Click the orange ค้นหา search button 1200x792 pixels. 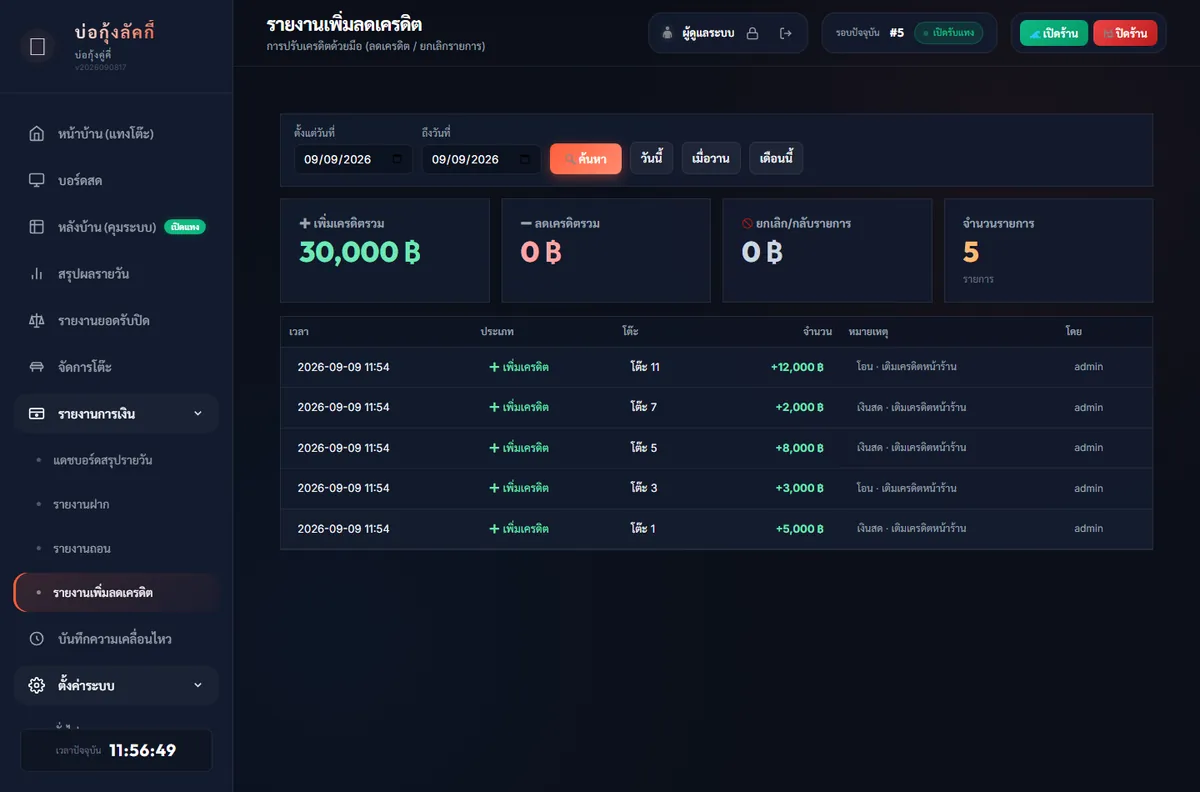click(x=586, y=159)
